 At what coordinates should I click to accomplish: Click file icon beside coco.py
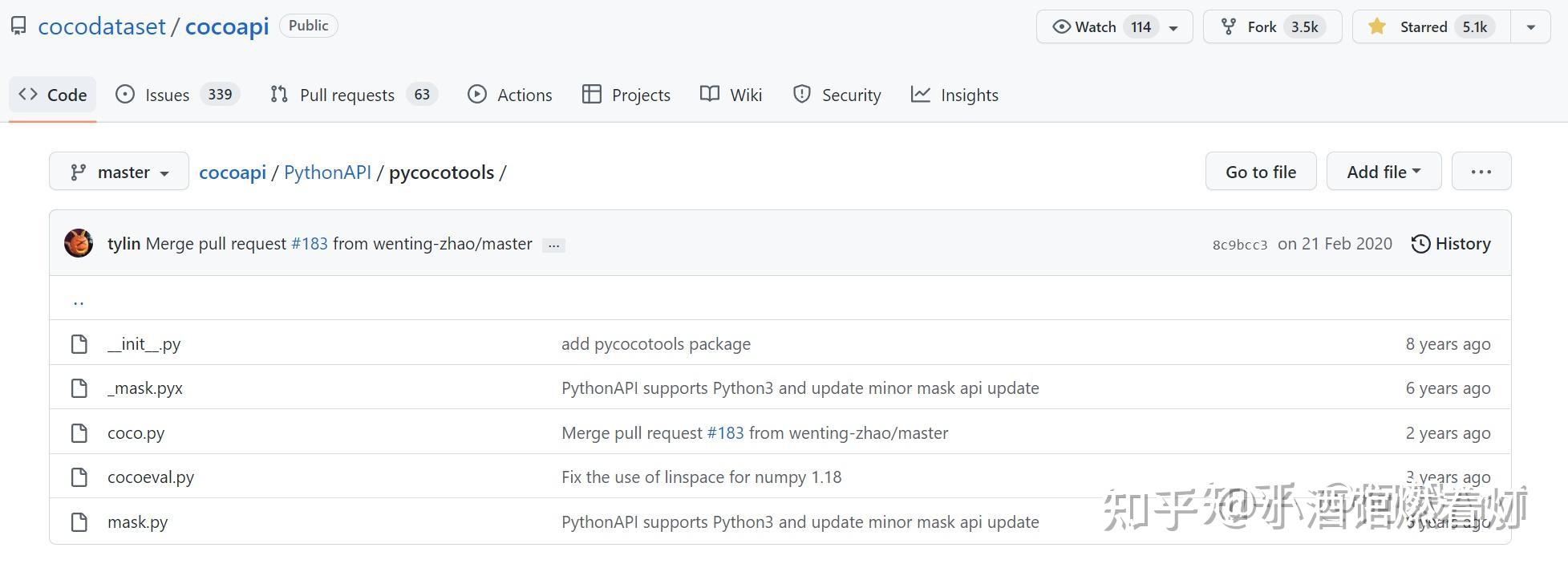[x=79, y=433]
